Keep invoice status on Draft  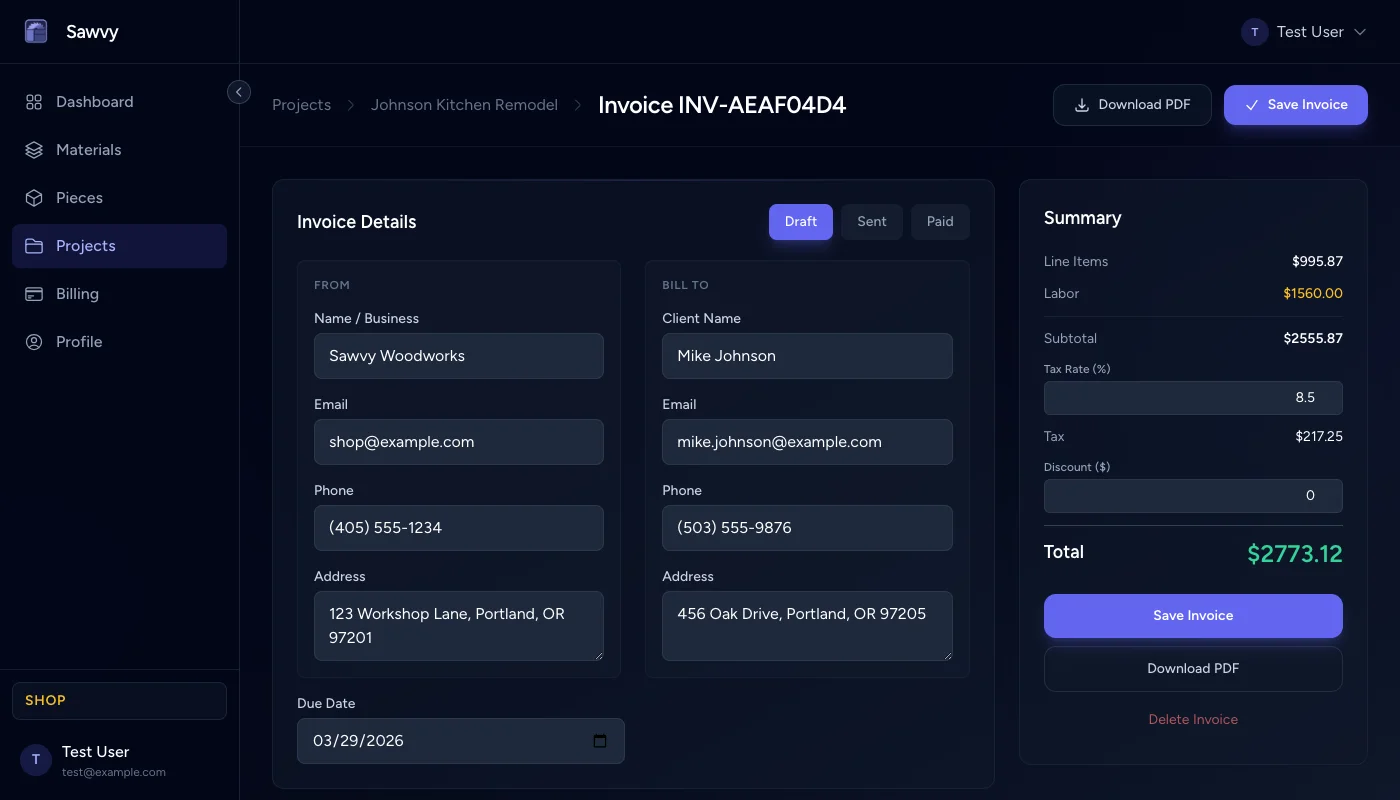pos(800,221)
